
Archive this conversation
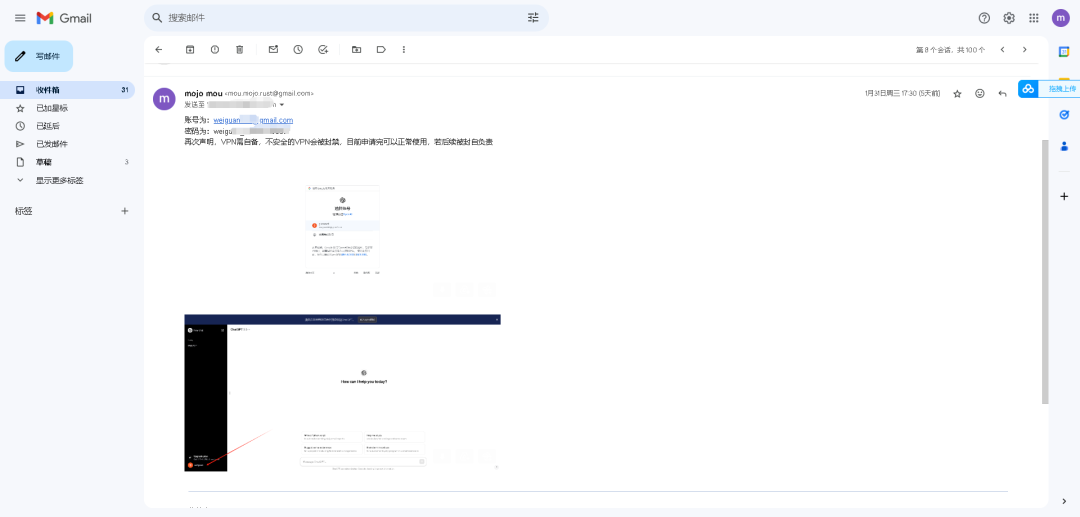(190, 50)
